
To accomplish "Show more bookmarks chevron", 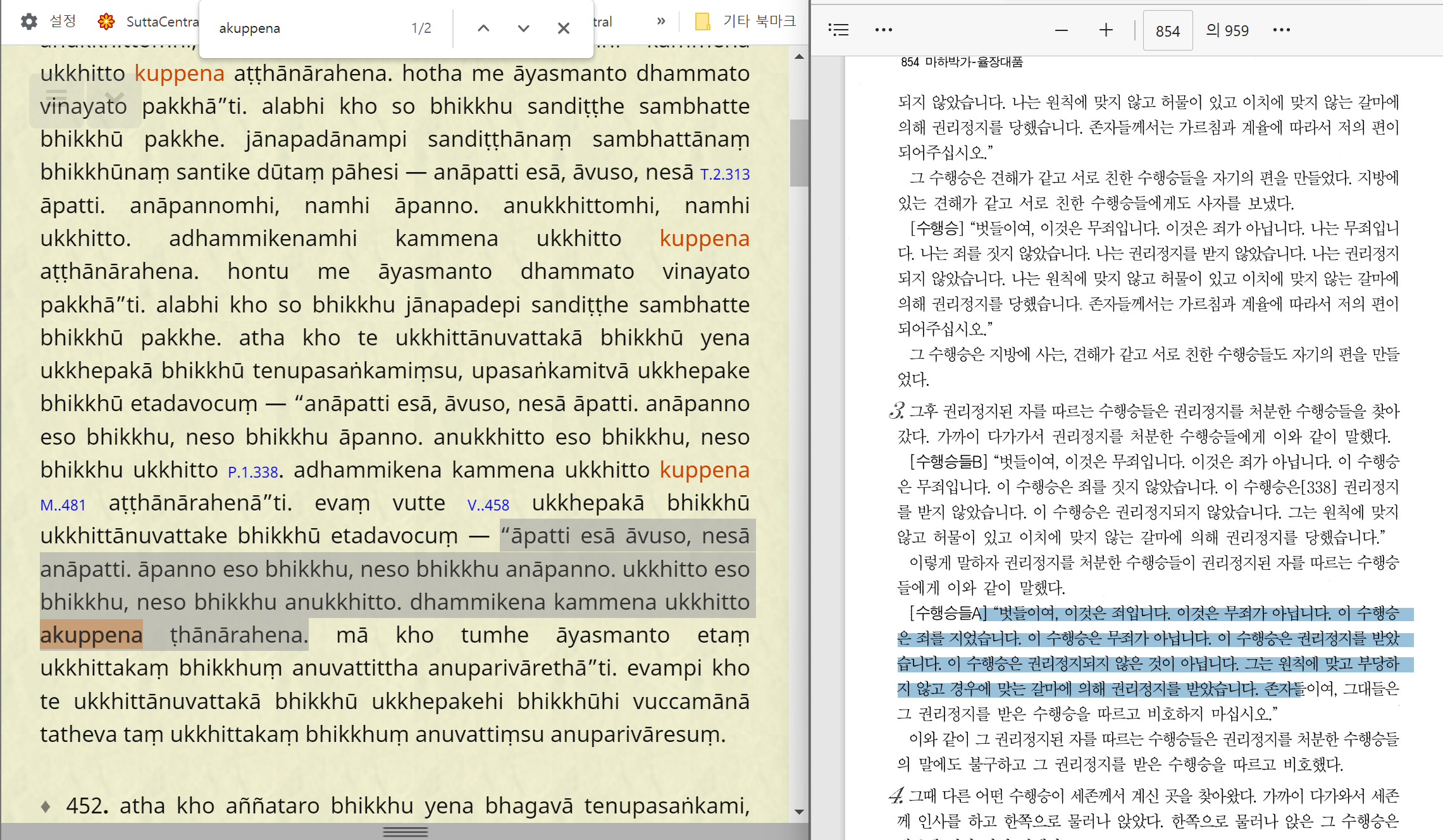I will click(661, 21).
